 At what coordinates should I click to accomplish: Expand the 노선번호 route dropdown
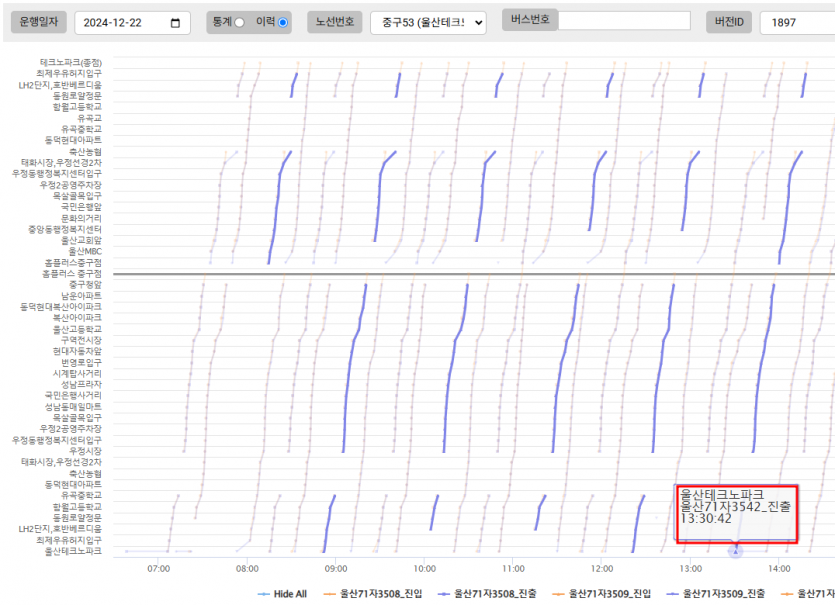tap(428, 23)
